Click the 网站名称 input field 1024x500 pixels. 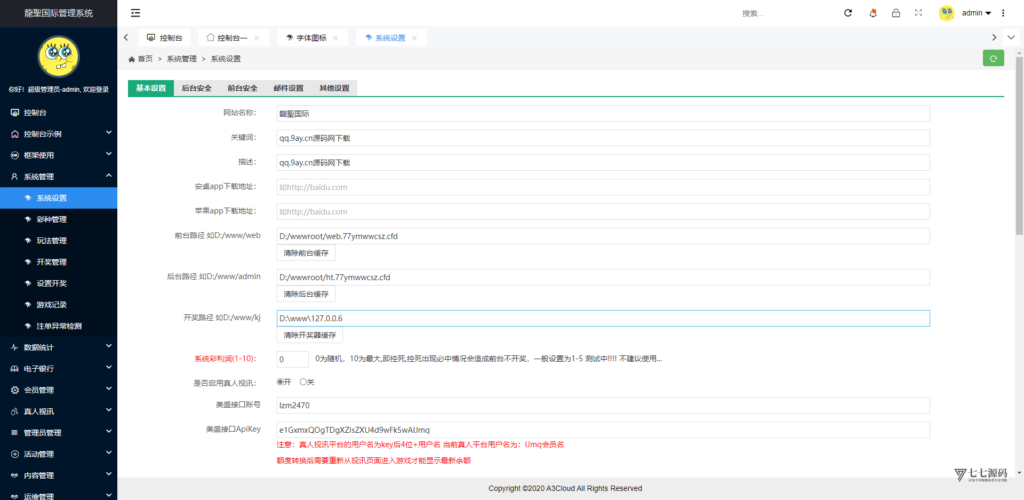pos(602,114)
